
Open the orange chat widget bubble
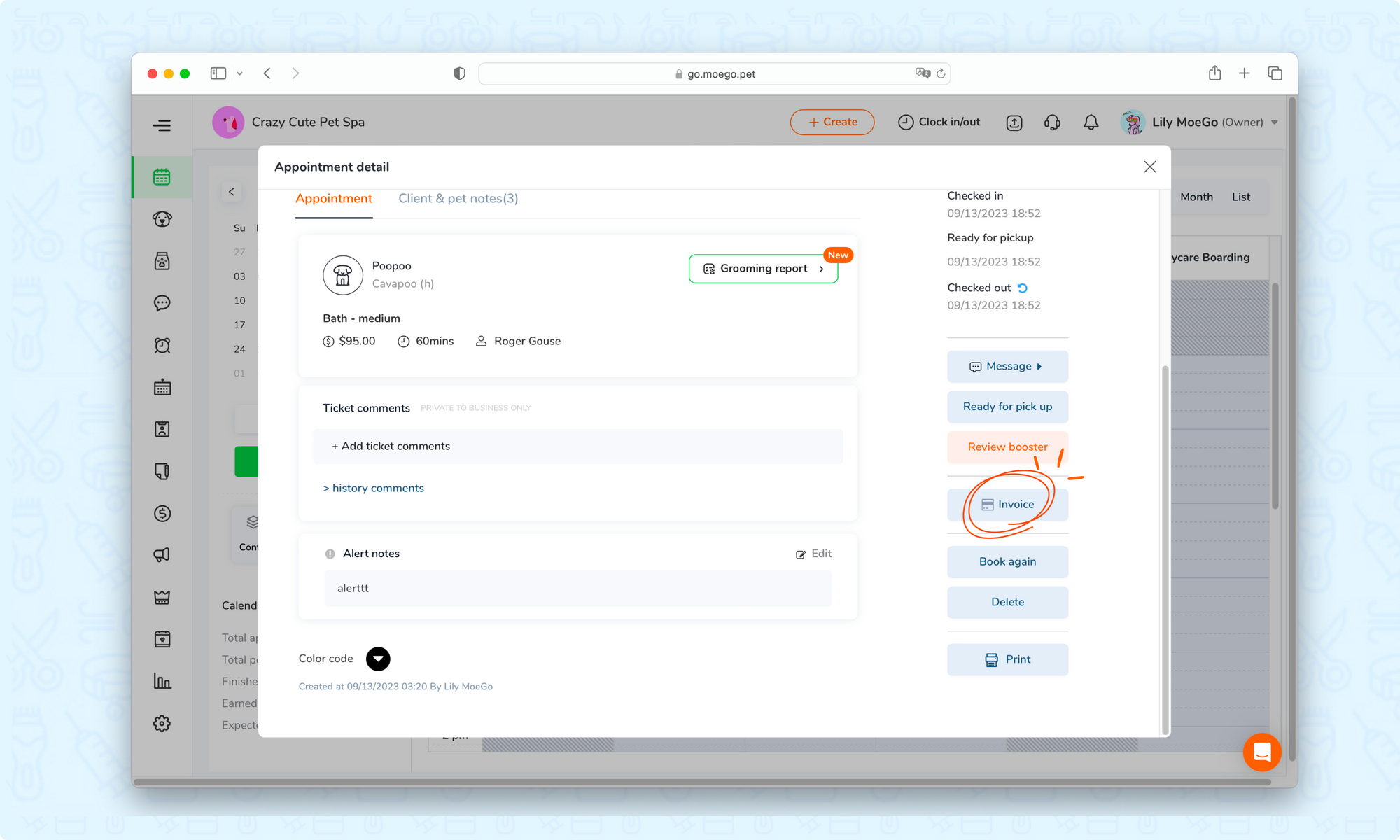1262,752
